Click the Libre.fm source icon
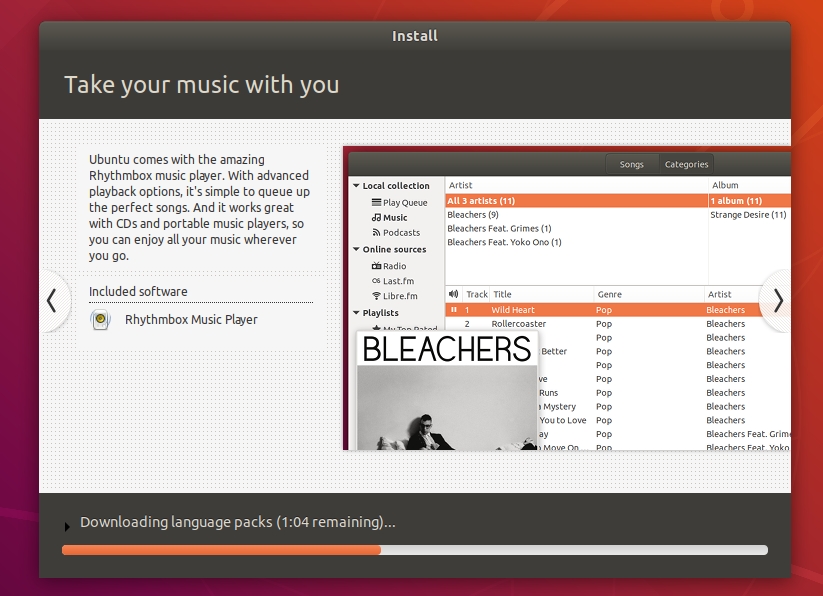This screenshot has height=596, width=823. point(376,296)
